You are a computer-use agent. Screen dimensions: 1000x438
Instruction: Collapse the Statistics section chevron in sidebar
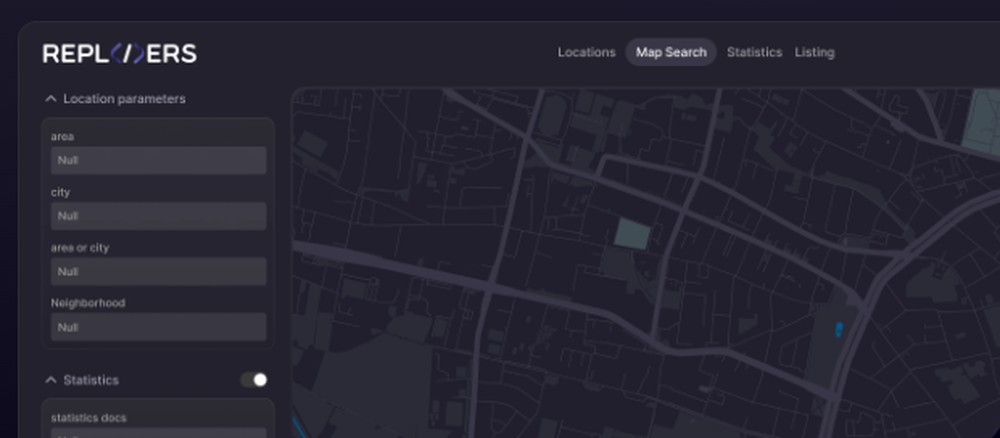click(50, 380)
